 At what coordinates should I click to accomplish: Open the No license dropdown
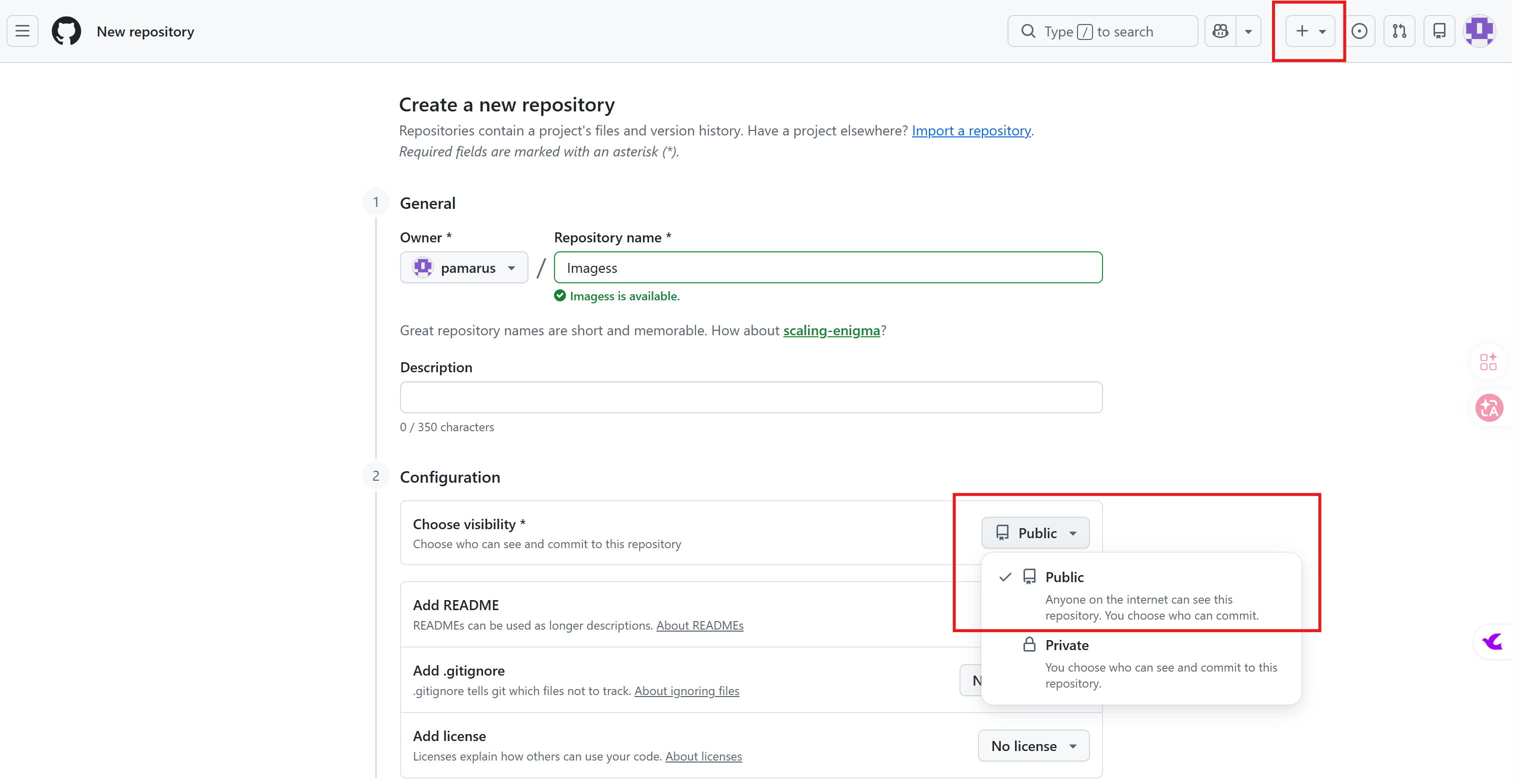pyautogui.click(x=1033, y=746)
